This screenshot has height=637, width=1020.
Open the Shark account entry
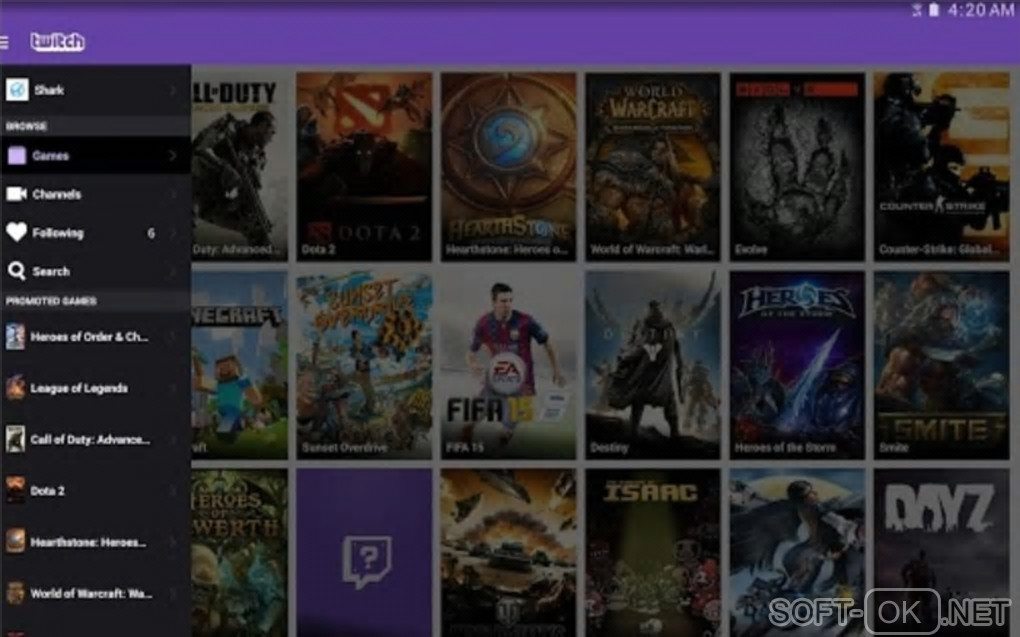(x=96, y=90)
